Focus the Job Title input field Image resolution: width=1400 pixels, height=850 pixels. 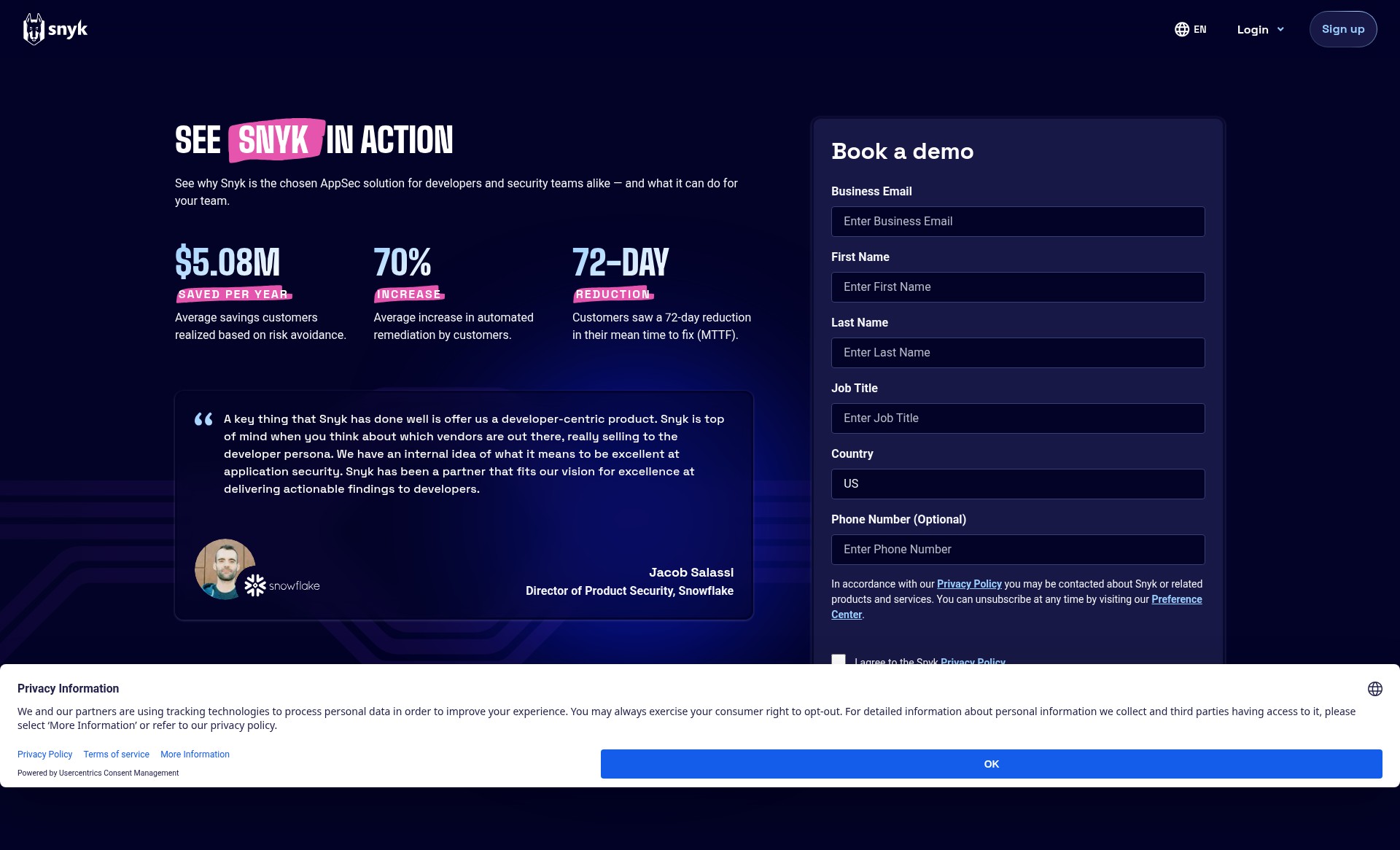pyautogui.click(x=1018, y=418)
